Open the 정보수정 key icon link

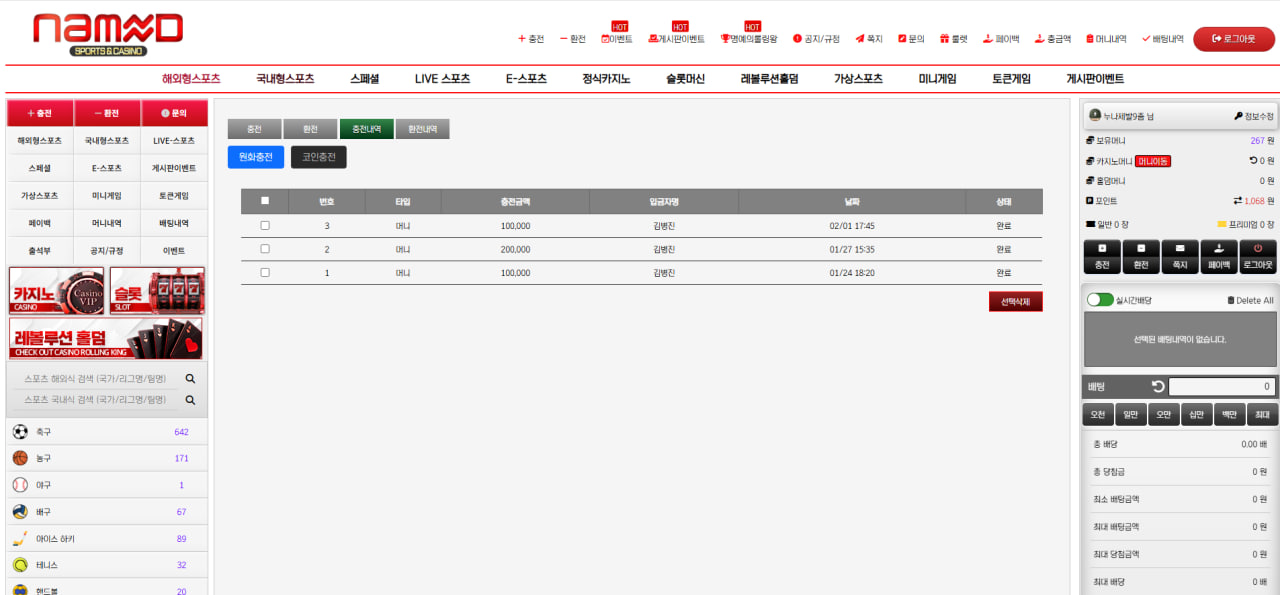coord(1239,116)
